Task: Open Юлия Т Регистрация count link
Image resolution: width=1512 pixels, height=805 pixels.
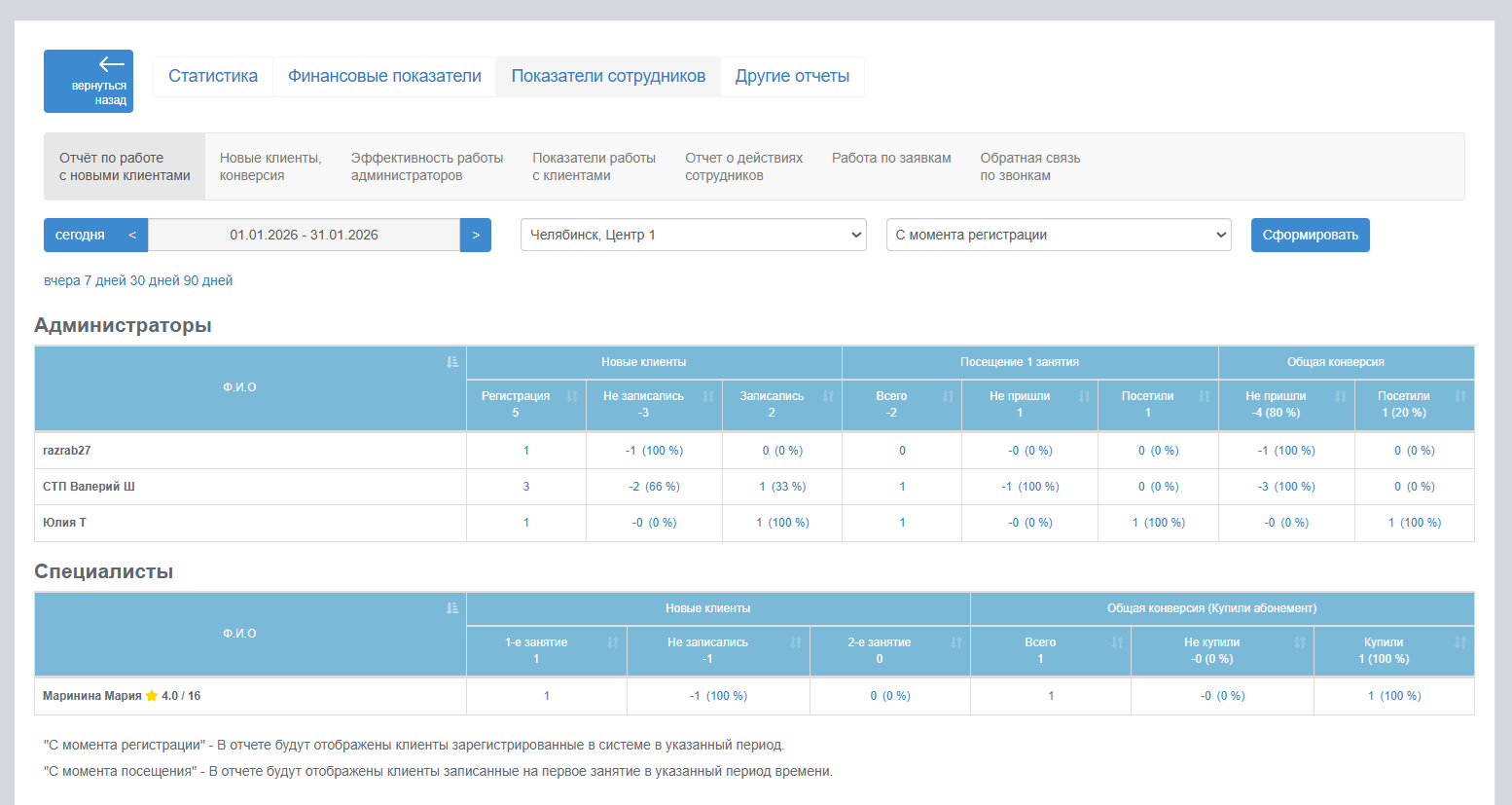Action: click(526, 523)
